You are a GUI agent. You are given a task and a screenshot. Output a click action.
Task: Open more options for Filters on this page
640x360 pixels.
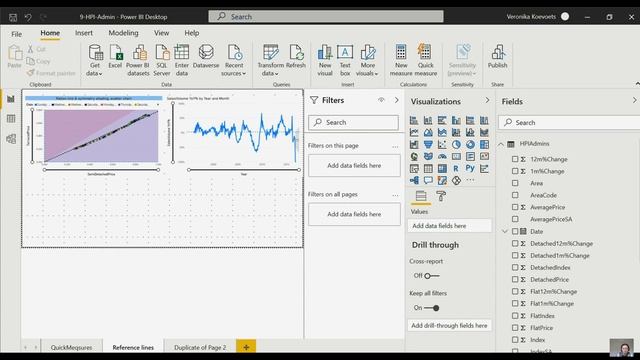click(x=395, y=147)
